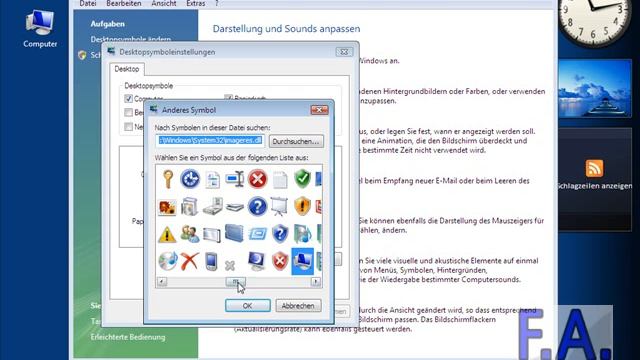Confirm with OK in Anderes Symbol

pos(247,306)
